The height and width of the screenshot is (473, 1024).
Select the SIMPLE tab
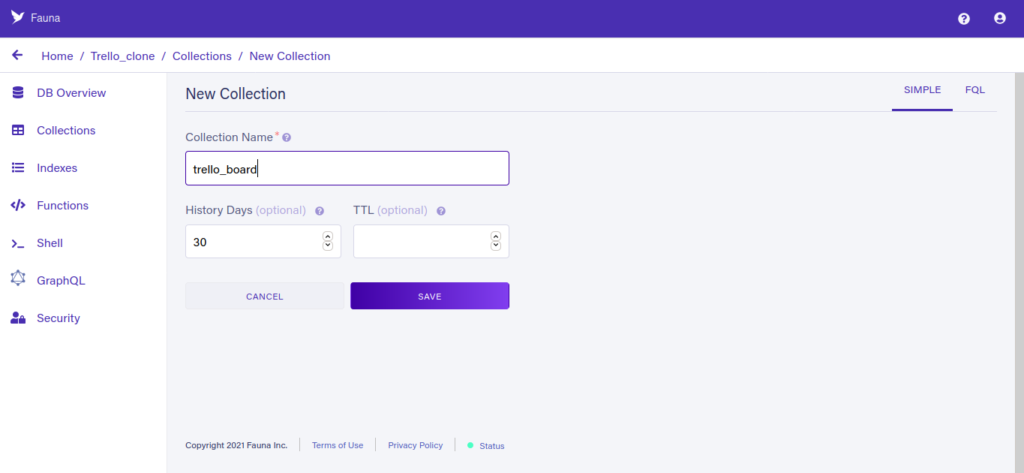(x=922, y=90)
